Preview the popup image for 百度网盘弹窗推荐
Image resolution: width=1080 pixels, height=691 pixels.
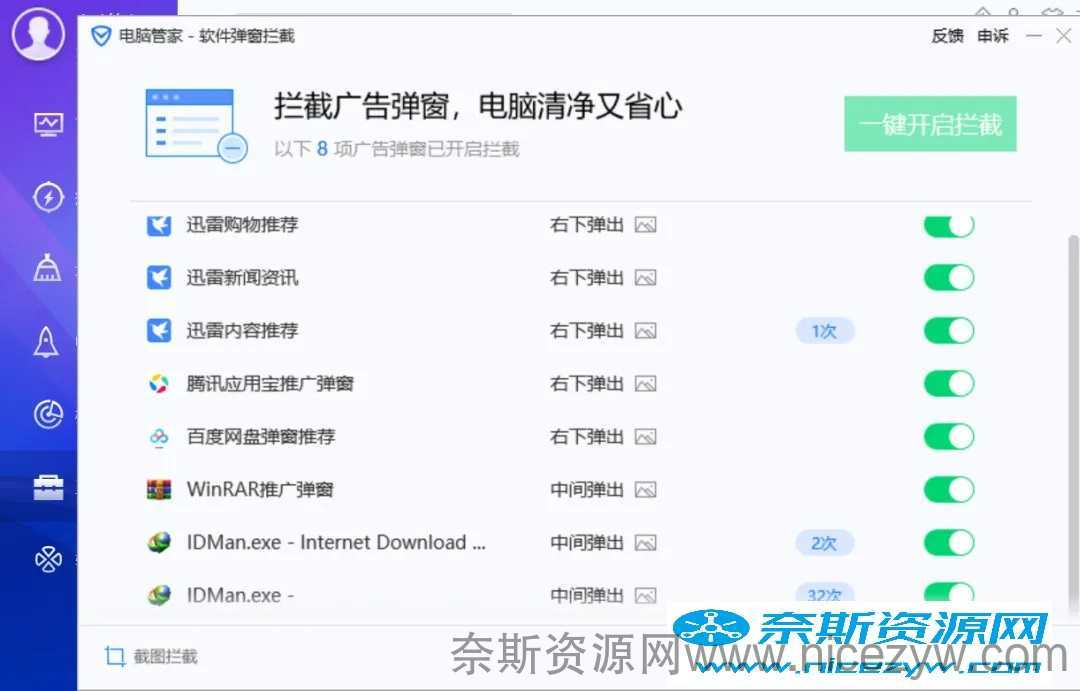tap(645, 437)
